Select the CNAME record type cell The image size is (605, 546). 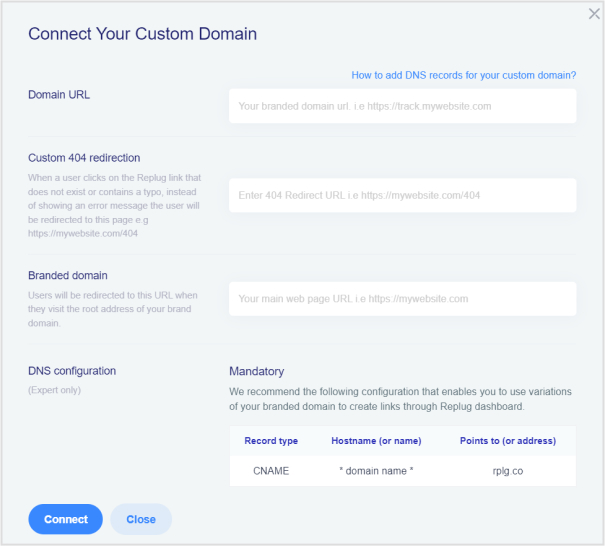pos(271,471)
